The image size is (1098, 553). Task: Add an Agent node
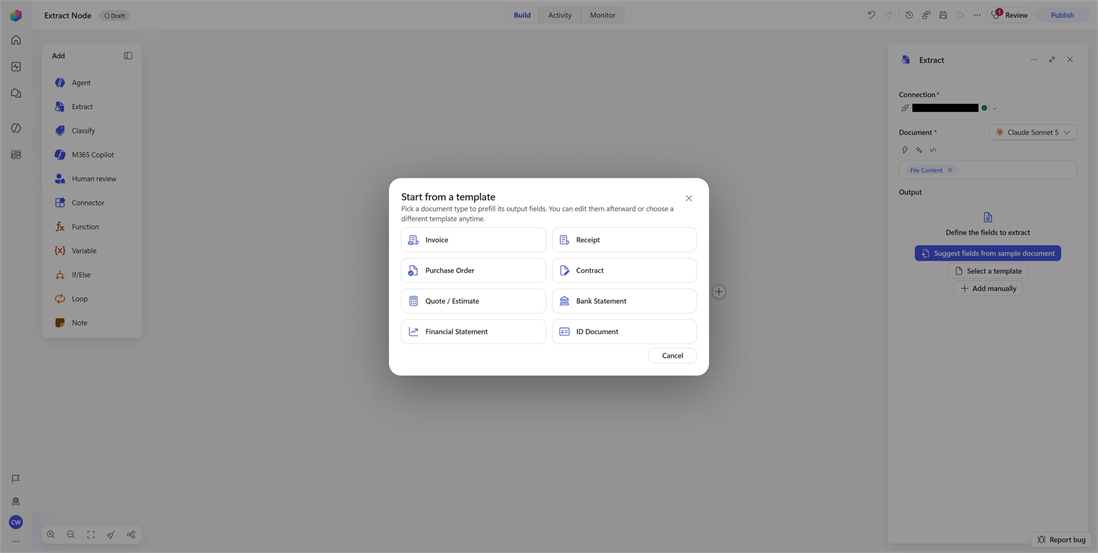click(92, 83)
